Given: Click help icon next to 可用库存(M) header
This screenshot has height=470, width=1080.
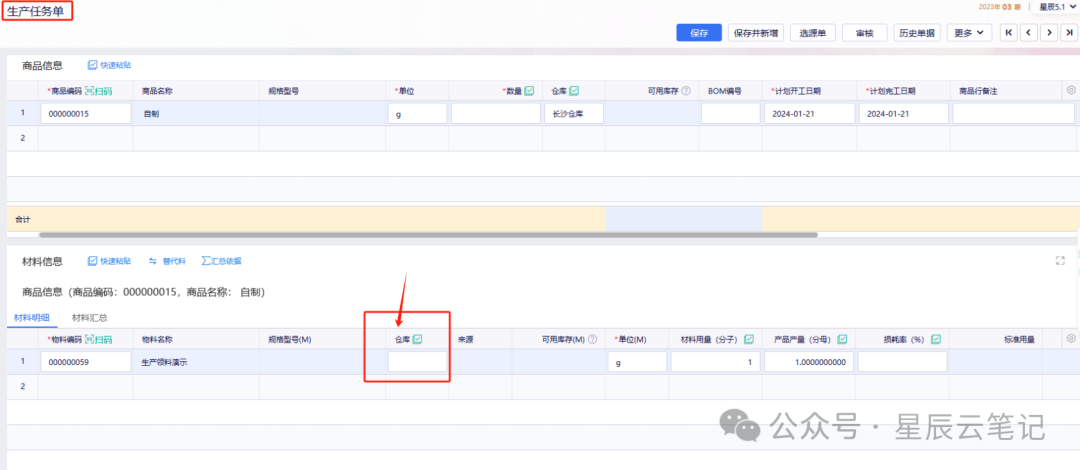Looking at the screenshot, I should tap(592, 340).
